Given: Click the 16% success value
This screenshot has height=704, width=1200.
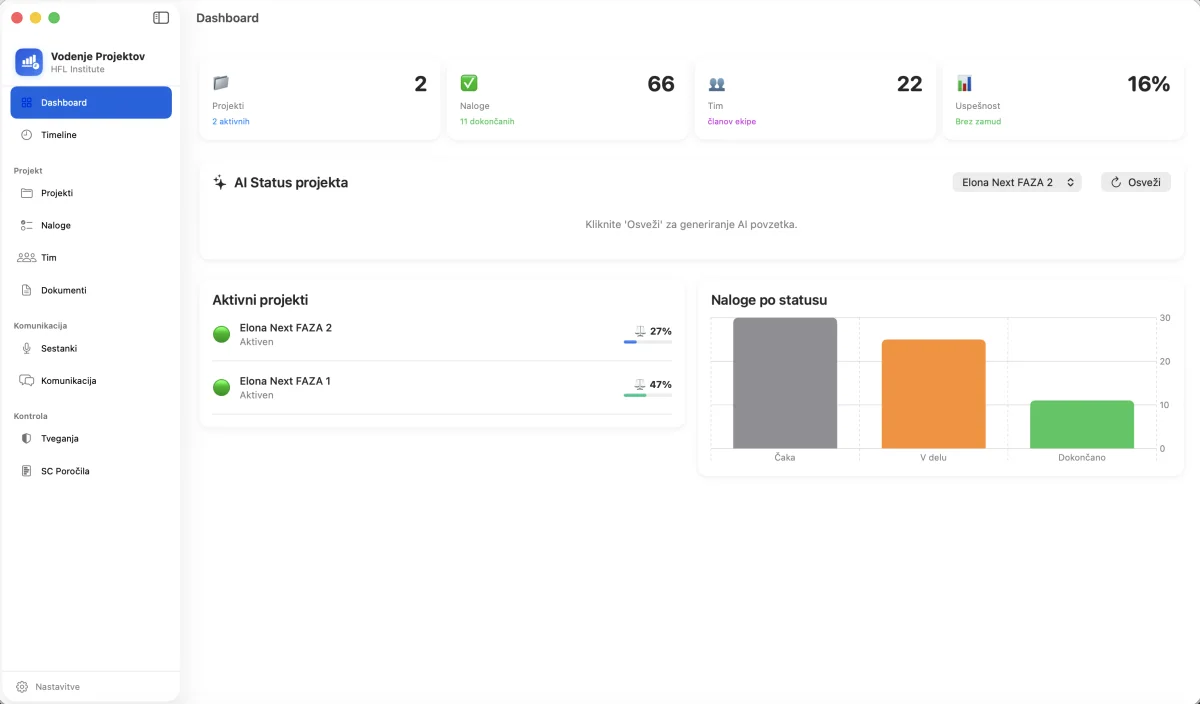Looking at the screenshot, I should pyautogui.click(x=1149, y=84).
